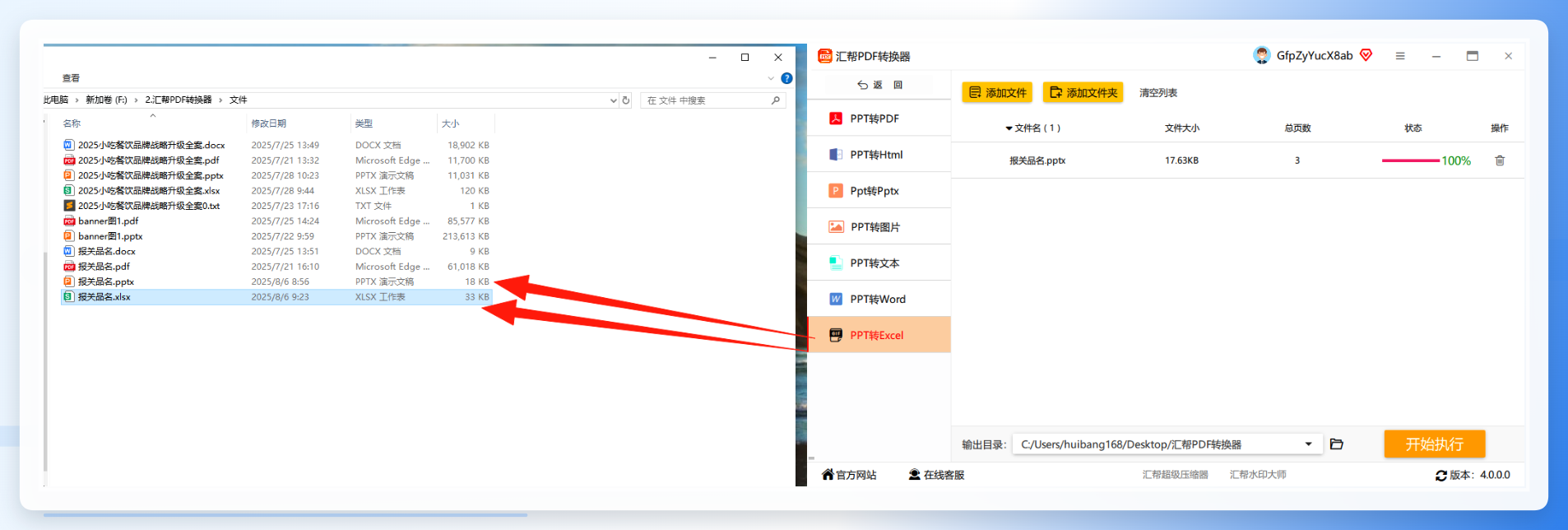Expand the explorer ribbon chevron
1568x530 pixels.
coord(771,79)
